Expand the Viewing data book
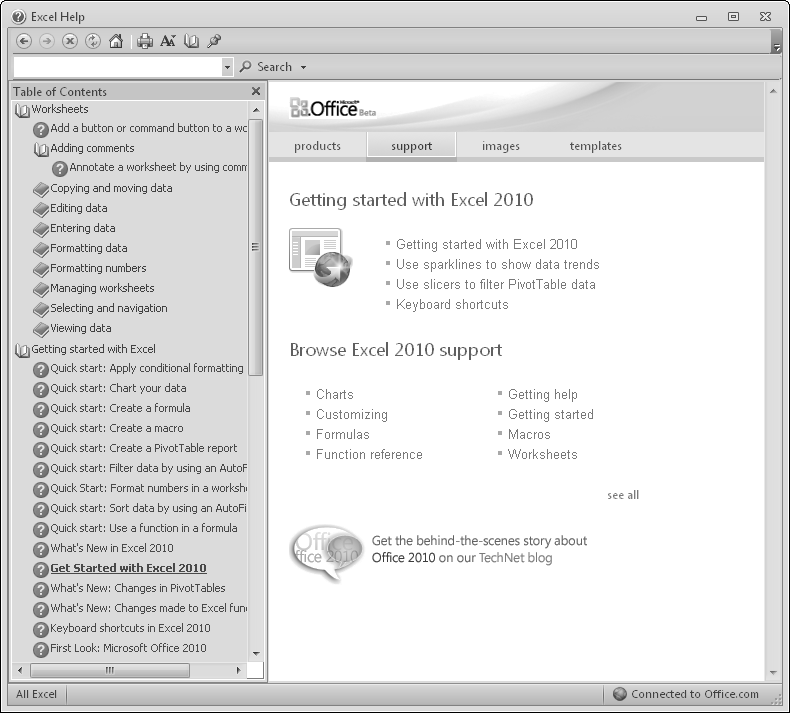This screenshot has height=713, width=792. 41,329
